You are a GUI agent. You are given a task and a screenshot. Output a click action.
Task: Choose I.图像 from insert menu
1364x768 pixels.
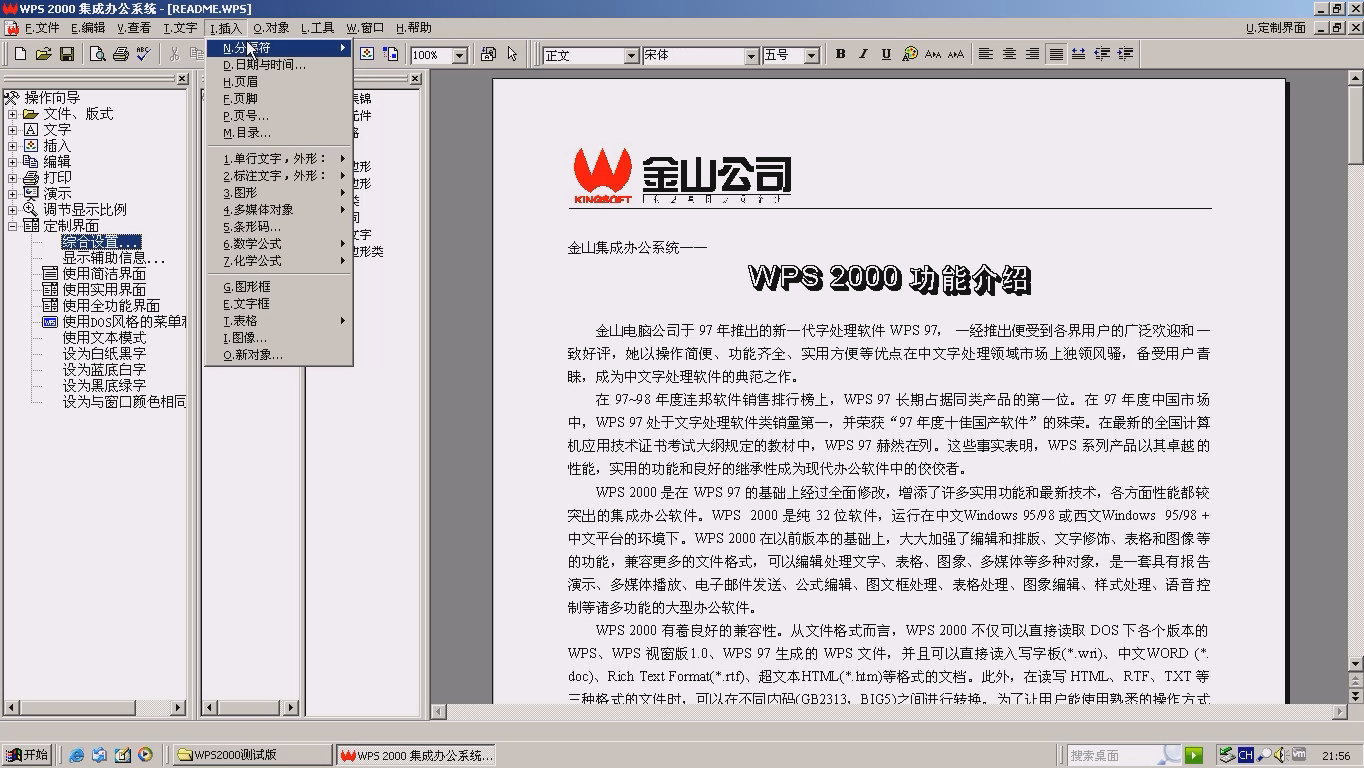tap(279, 338)
